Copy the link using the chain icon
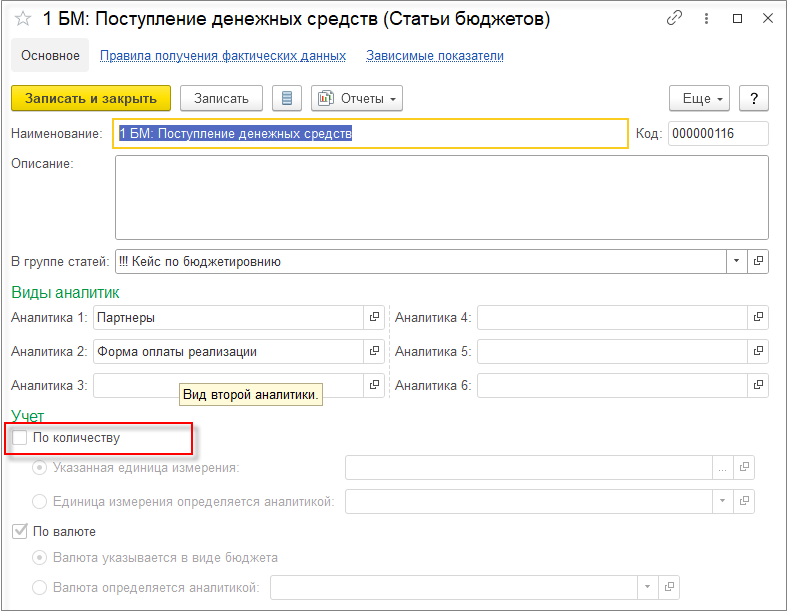 pos(675,18)
